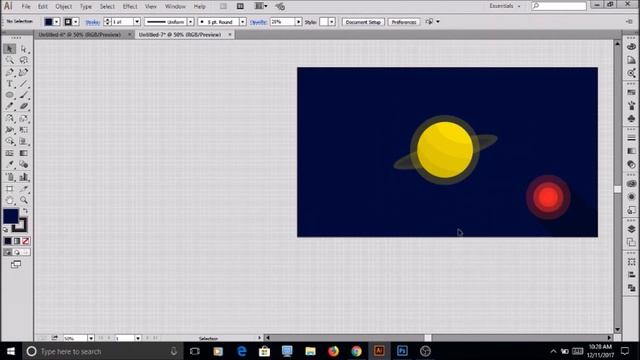Viewport: 640px width, 360px height.
Task: Open the Layers panel icon
Action: tap(631, 229)
